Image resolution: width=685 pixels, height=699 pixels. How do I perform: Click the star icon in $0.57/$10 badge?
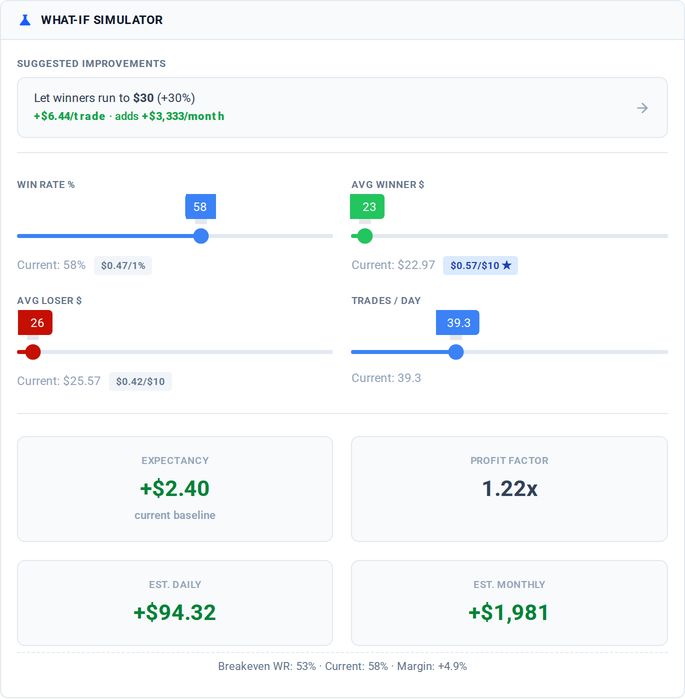click(x=507, y=265)
